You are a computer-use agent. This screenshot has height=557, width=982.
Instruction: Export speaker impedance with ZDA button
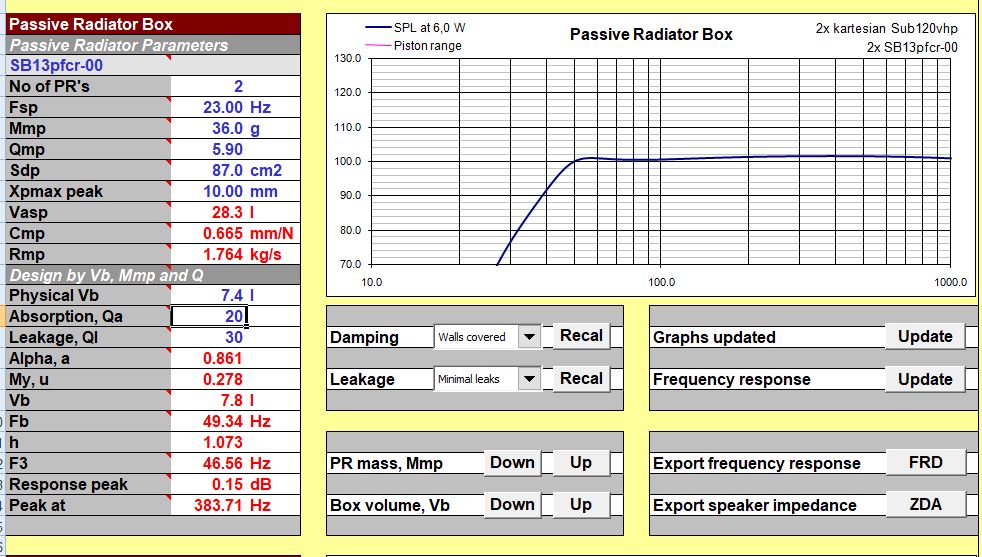(x=925, y=505)
